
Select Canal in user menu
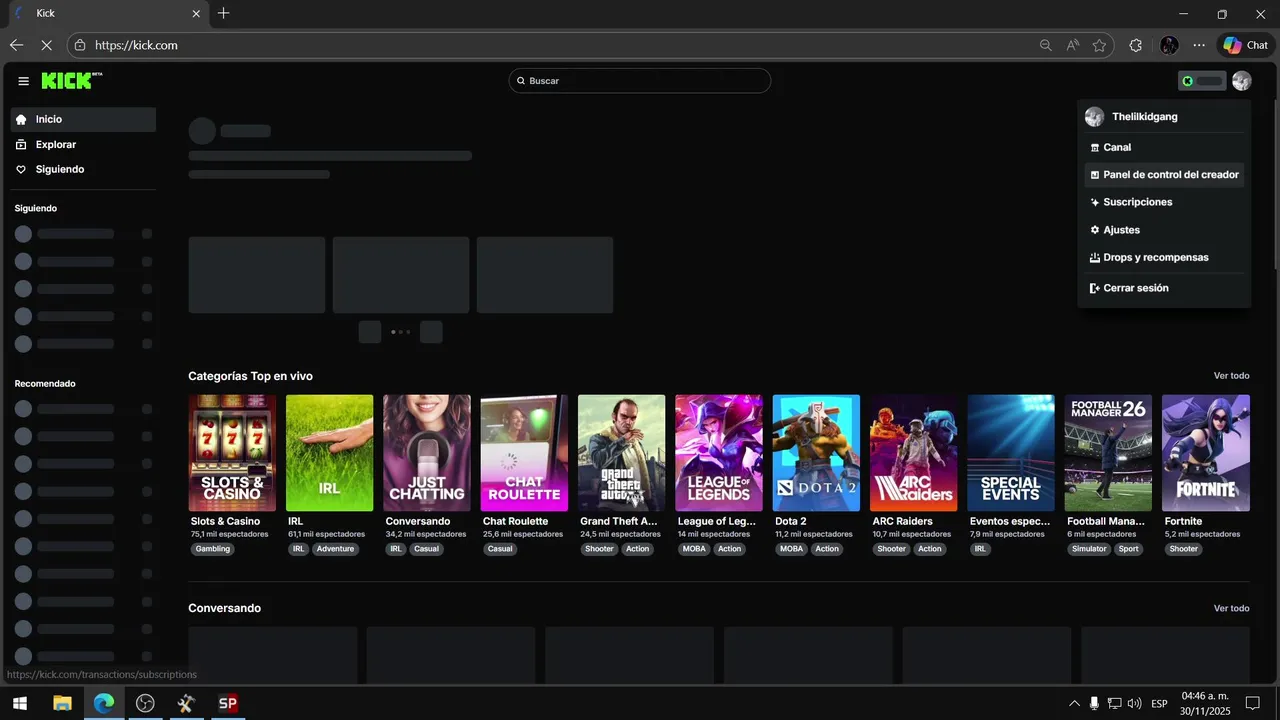1164,147
